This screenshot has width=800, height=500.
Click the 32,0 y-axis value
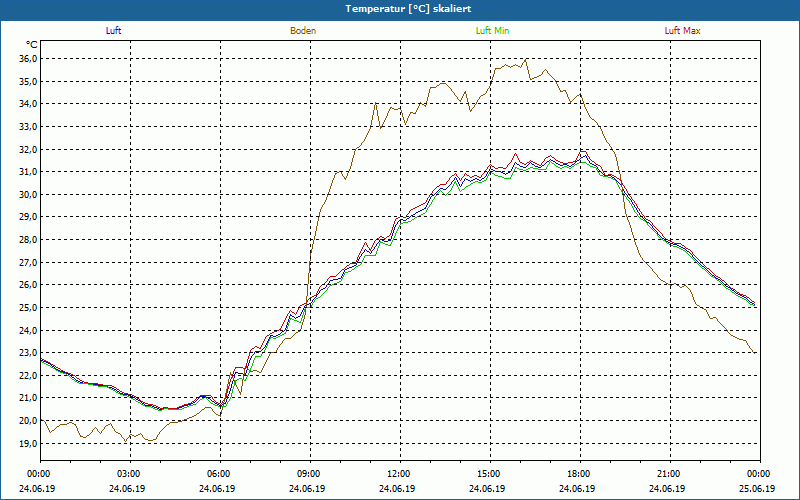pos(28,149)
